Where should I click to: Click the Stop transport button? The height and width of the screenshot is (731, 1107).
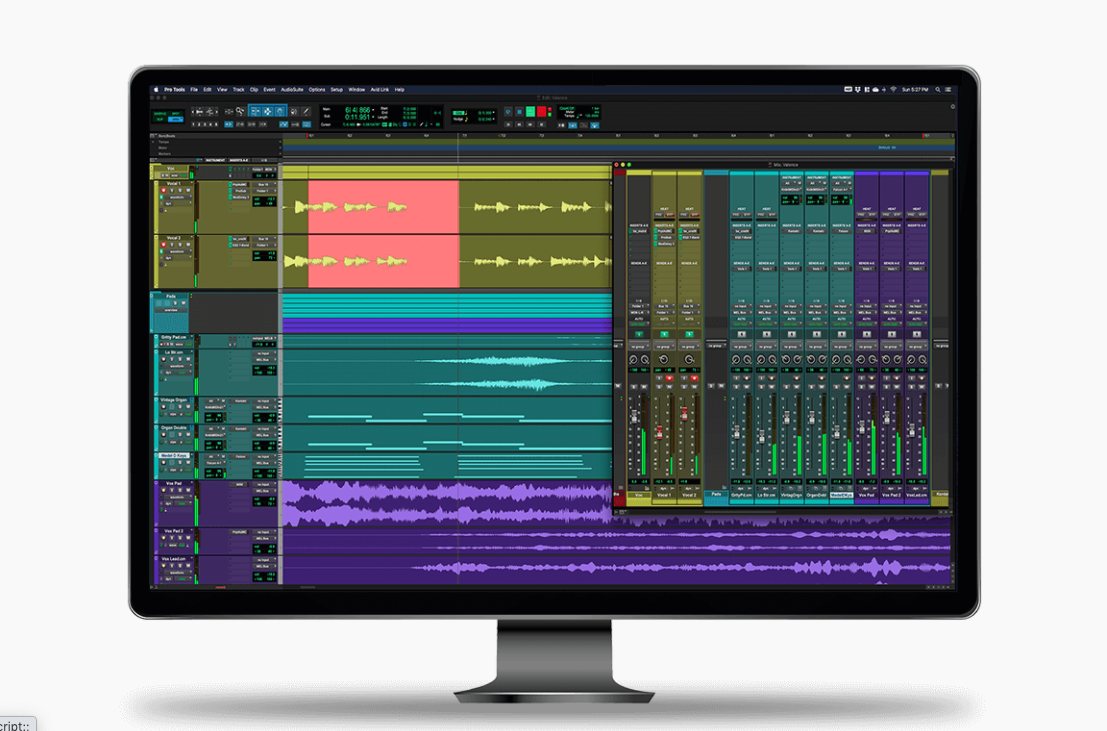(520, 112)
